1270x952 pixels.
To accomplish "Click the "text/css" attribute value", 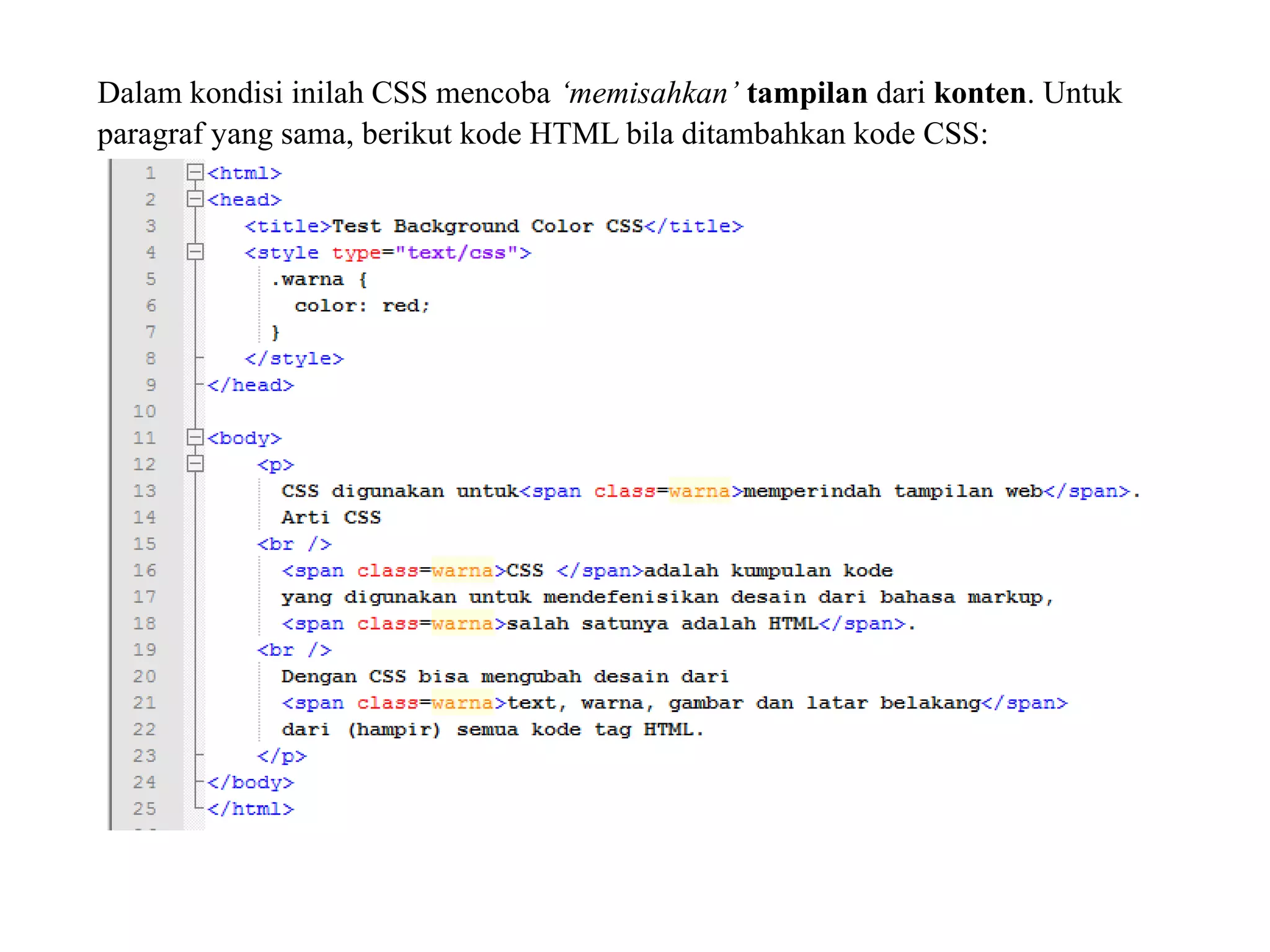I will 456,253.
